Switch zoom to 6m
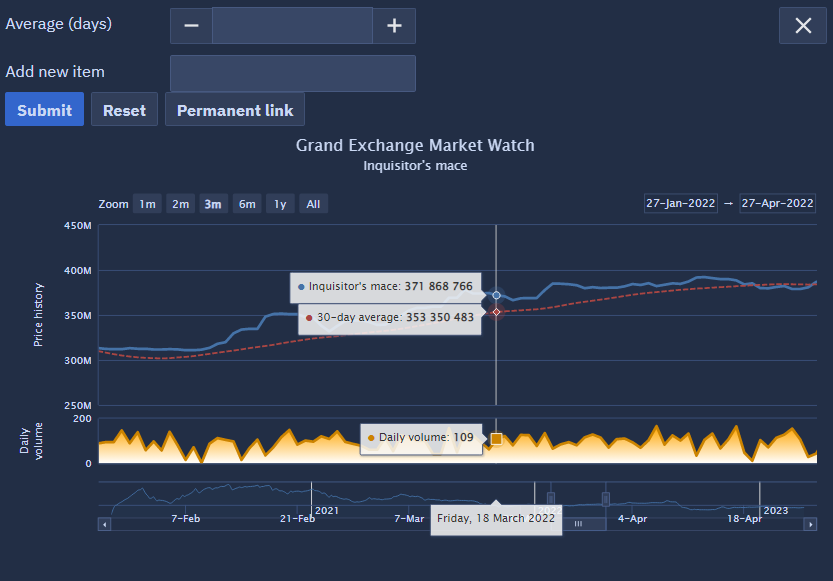This screenshot has height=581, width=833. [247, 204]
